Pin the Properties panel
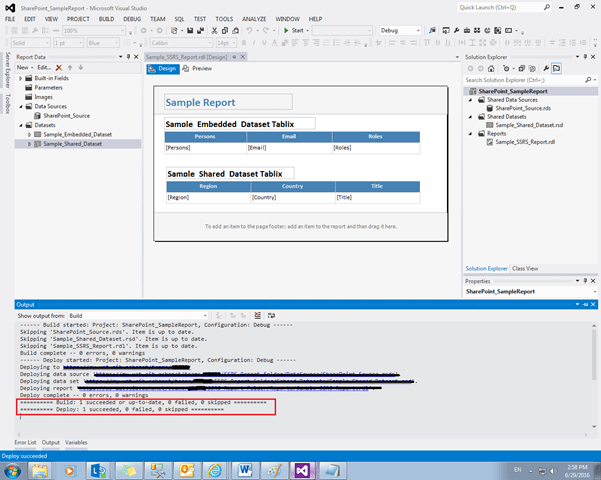Viewport: 601px width, 480px height. coord(585,281)
